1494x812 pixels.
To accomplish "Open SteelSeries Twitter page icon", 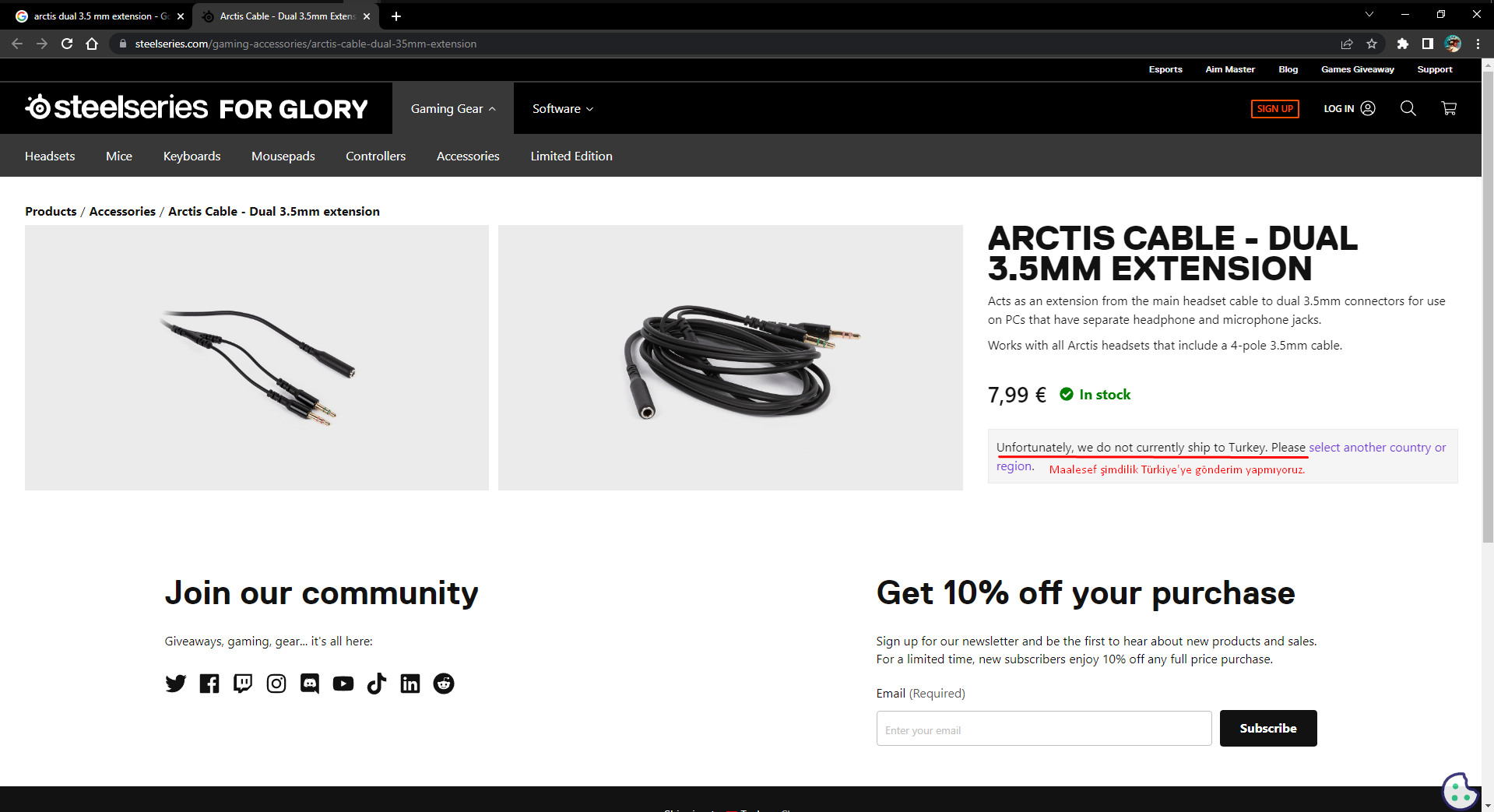I will (176, 684).
